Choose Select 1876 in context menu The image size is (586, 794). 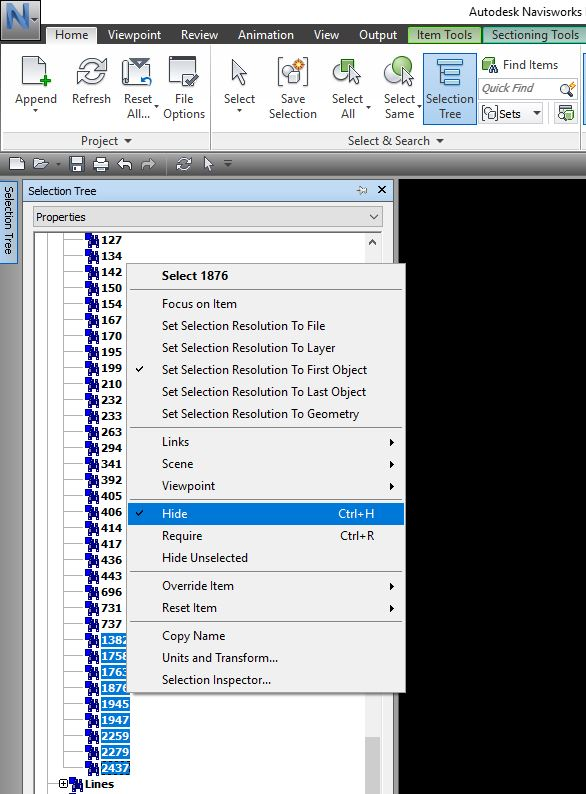tap(266, 275)
